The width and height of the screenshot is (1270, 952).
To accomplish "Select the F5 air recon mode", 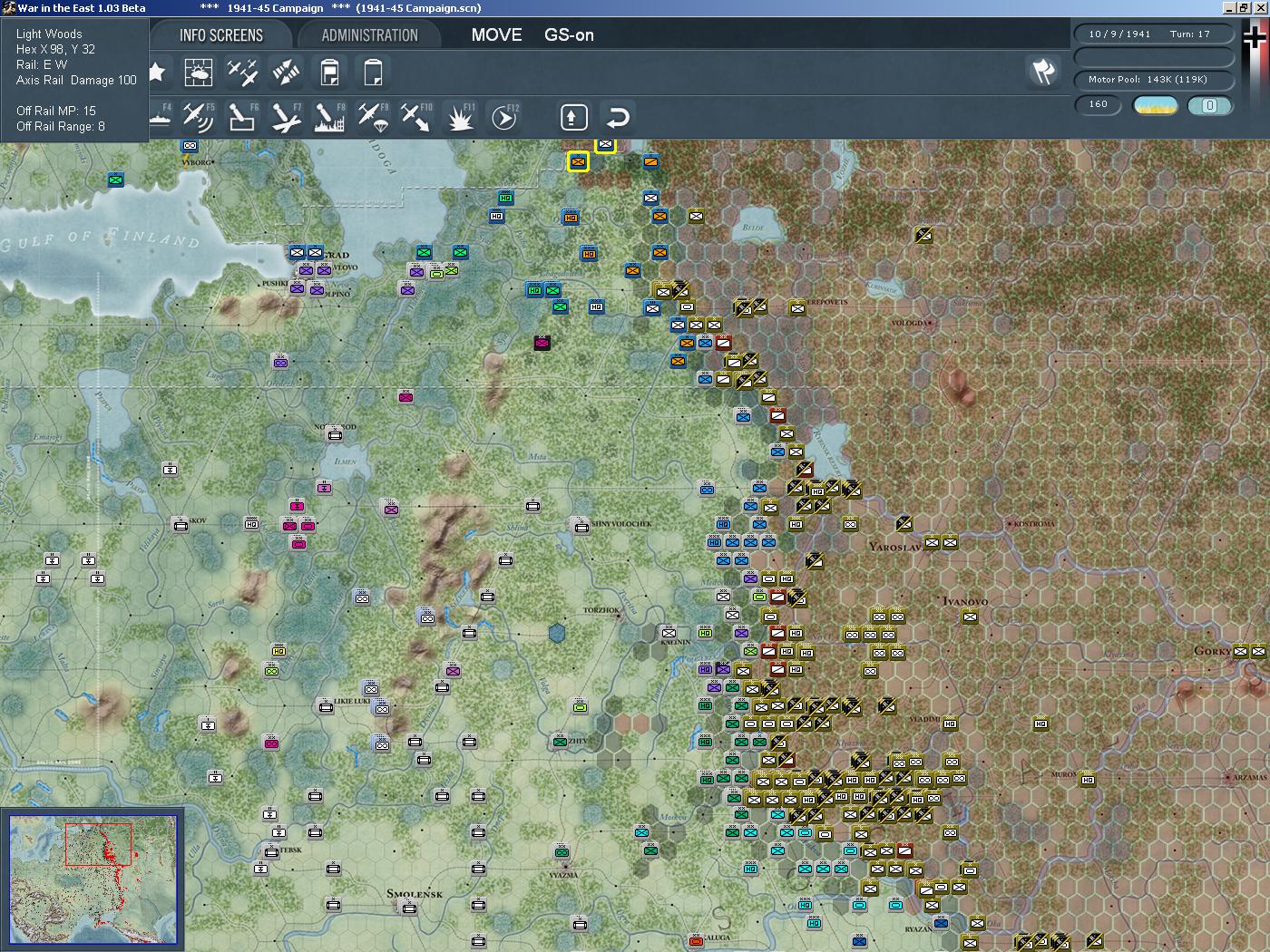I will (199, 117).
